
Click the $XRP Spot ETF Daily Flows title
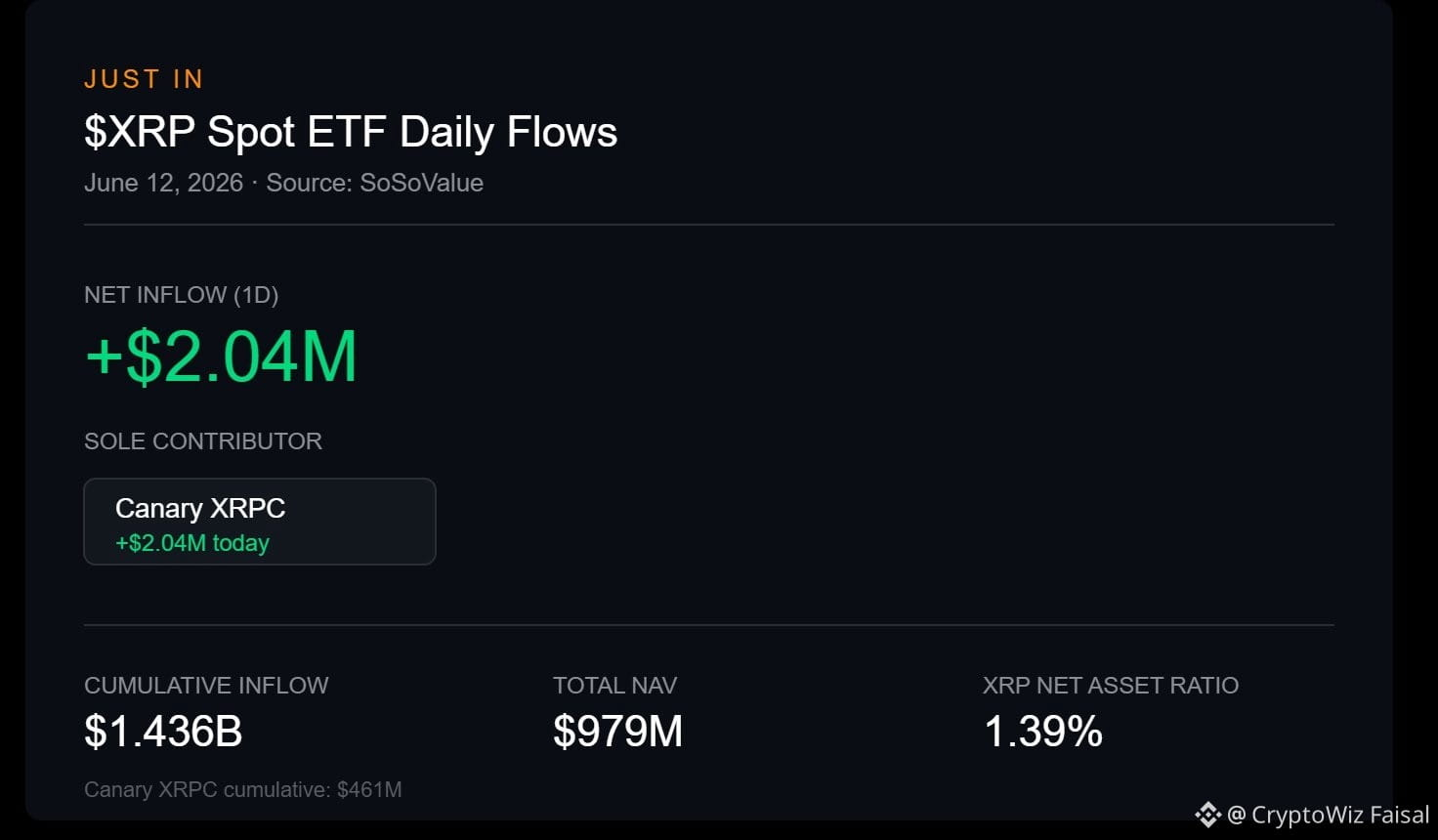351,132
